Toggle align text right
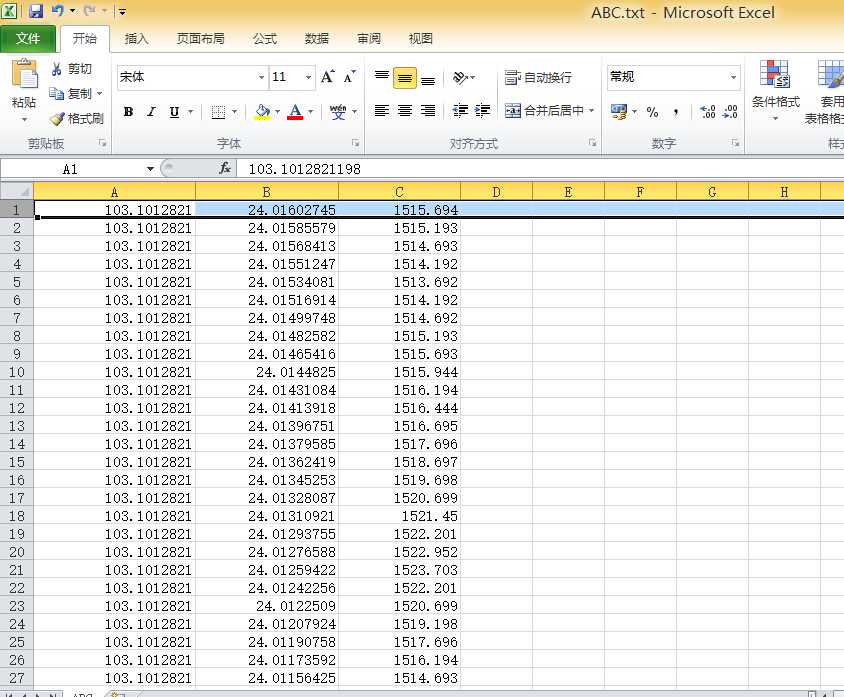 click(428, 111)
